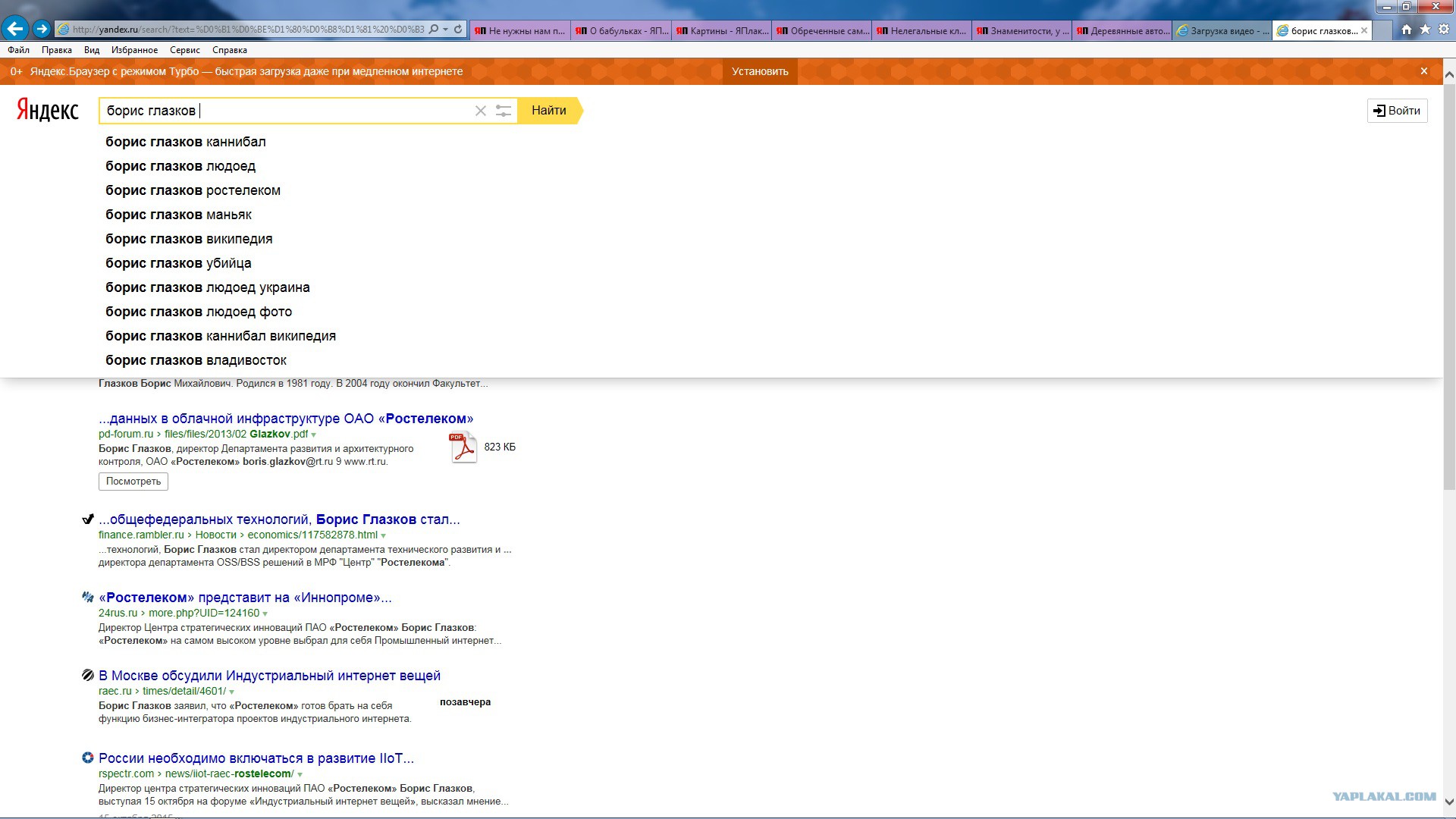
Task: Click the finance.rambler.ru result favicon
Action: 88,519
